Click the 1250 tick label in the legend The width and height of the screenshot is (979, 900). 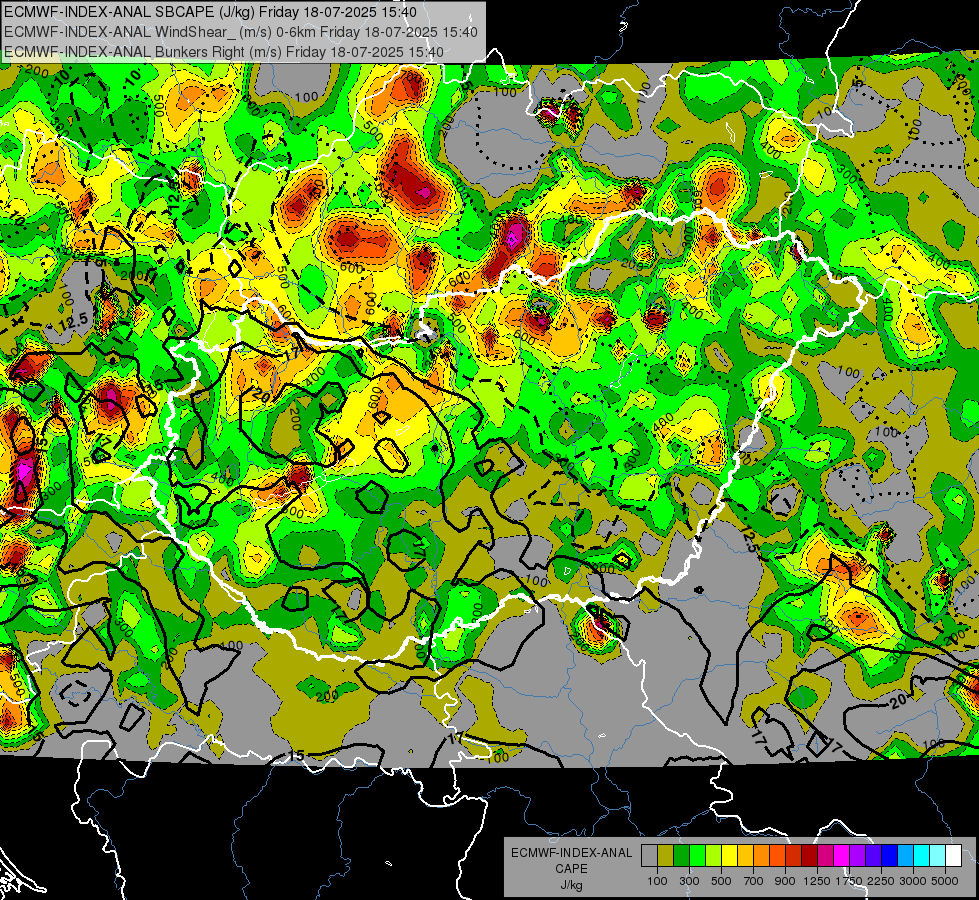coord(817,881)
